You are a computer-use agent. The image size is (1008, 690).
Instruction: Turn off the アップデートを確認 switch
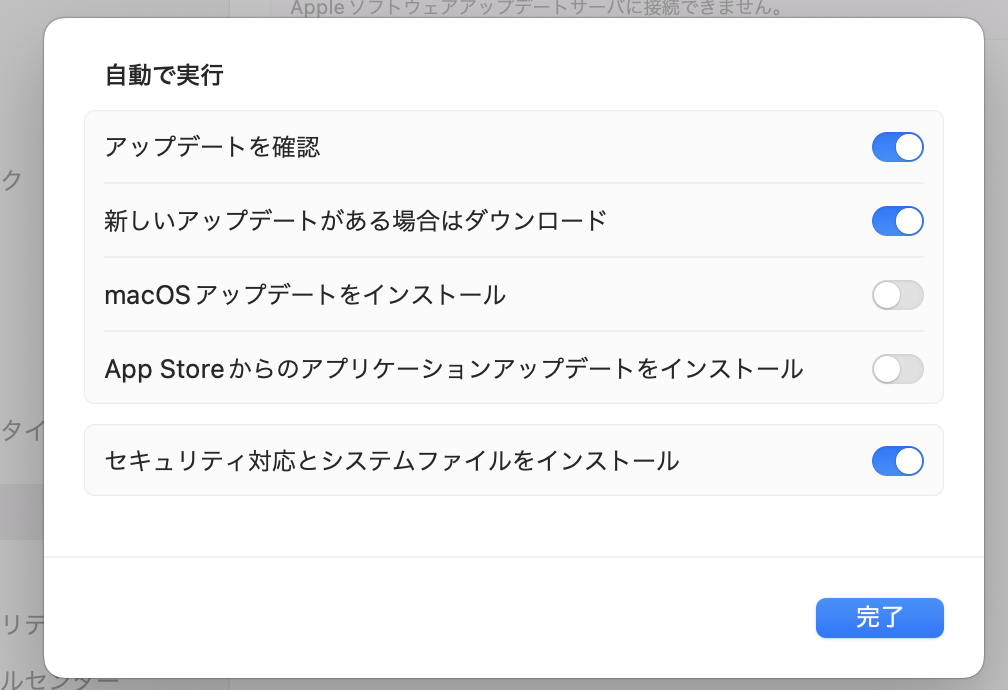(897, 148)
